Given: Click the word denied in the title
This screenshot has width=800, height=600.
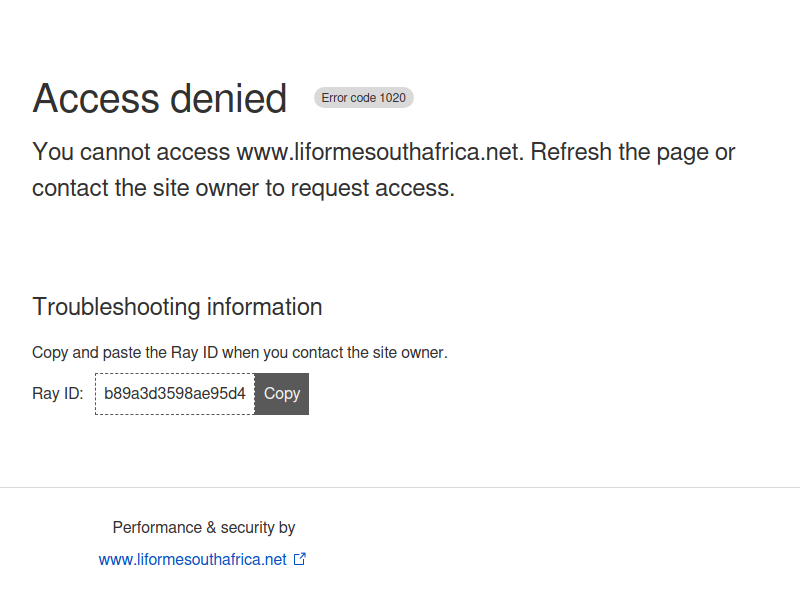Looking at the screenshot, I should 229,98.
